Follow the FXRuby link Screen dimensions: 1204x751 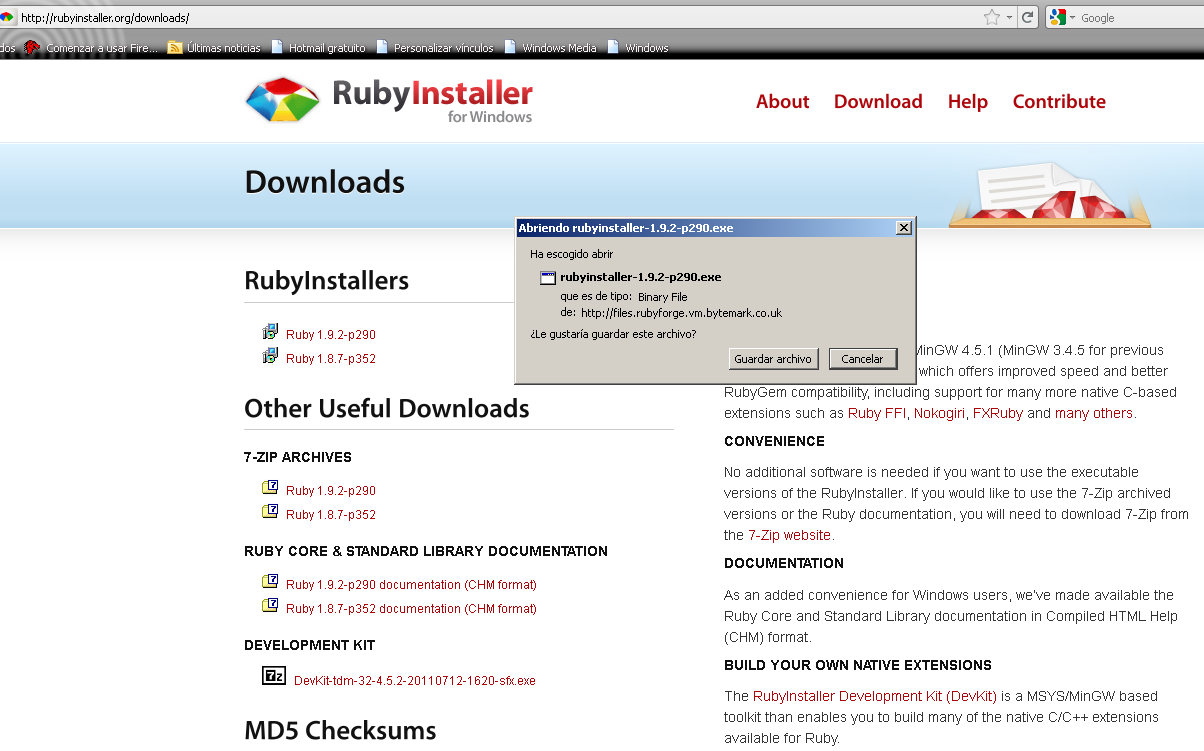(998, 413)
